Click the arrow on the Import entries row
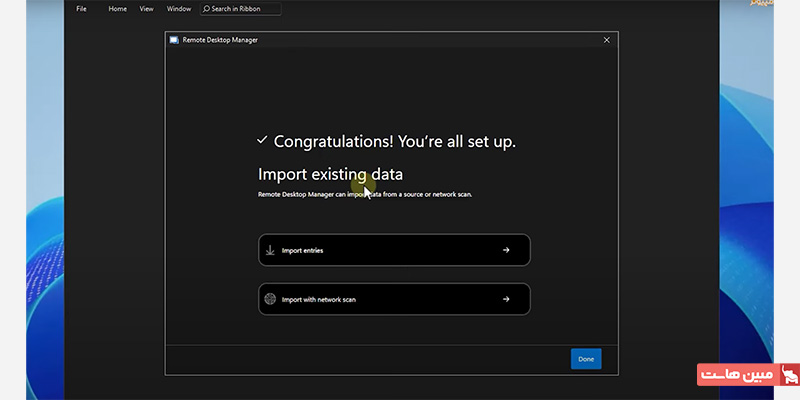800x400 pixels. coord(506,250)
